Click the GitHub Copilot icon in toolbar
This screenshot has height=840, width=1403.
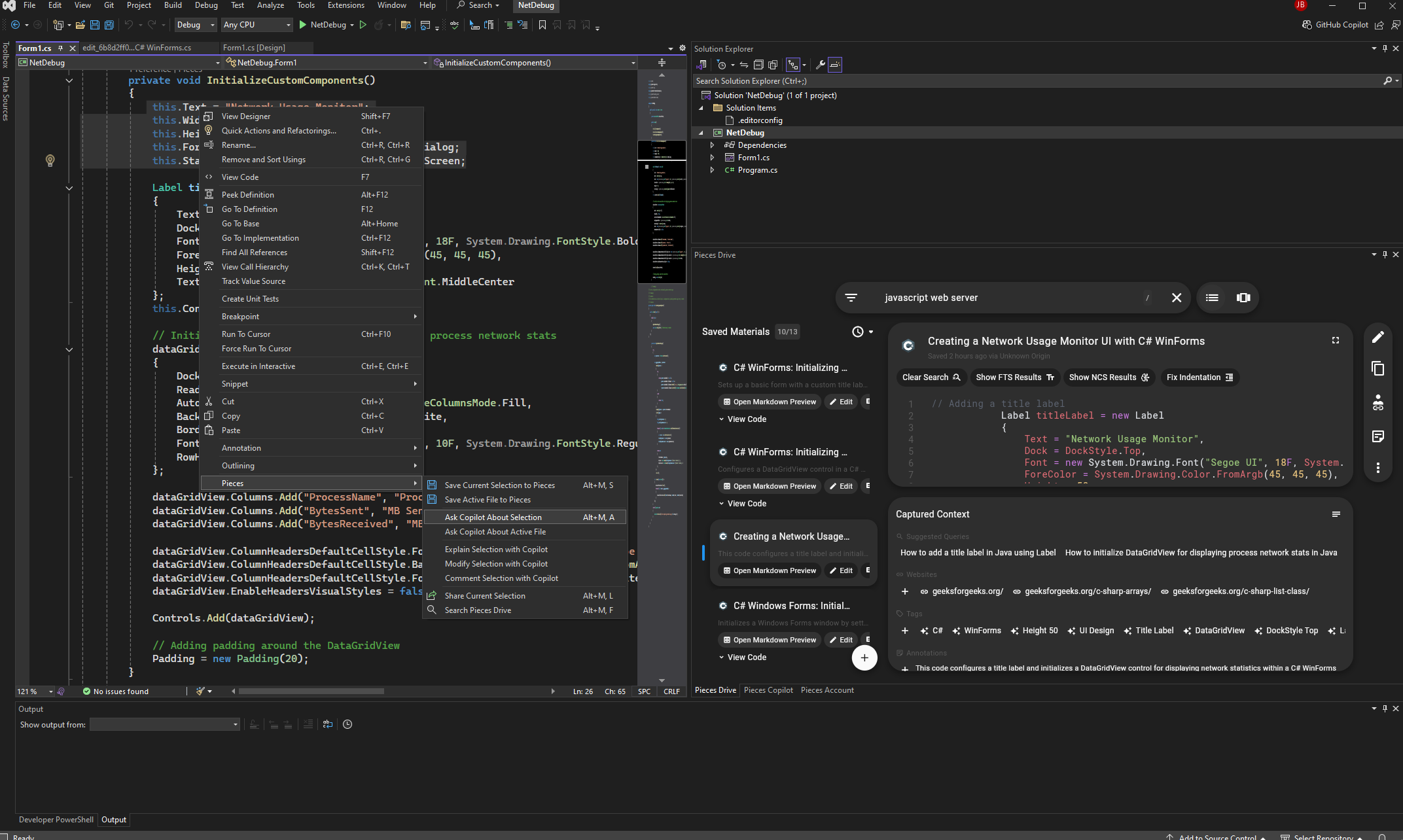click(1307, 25)
